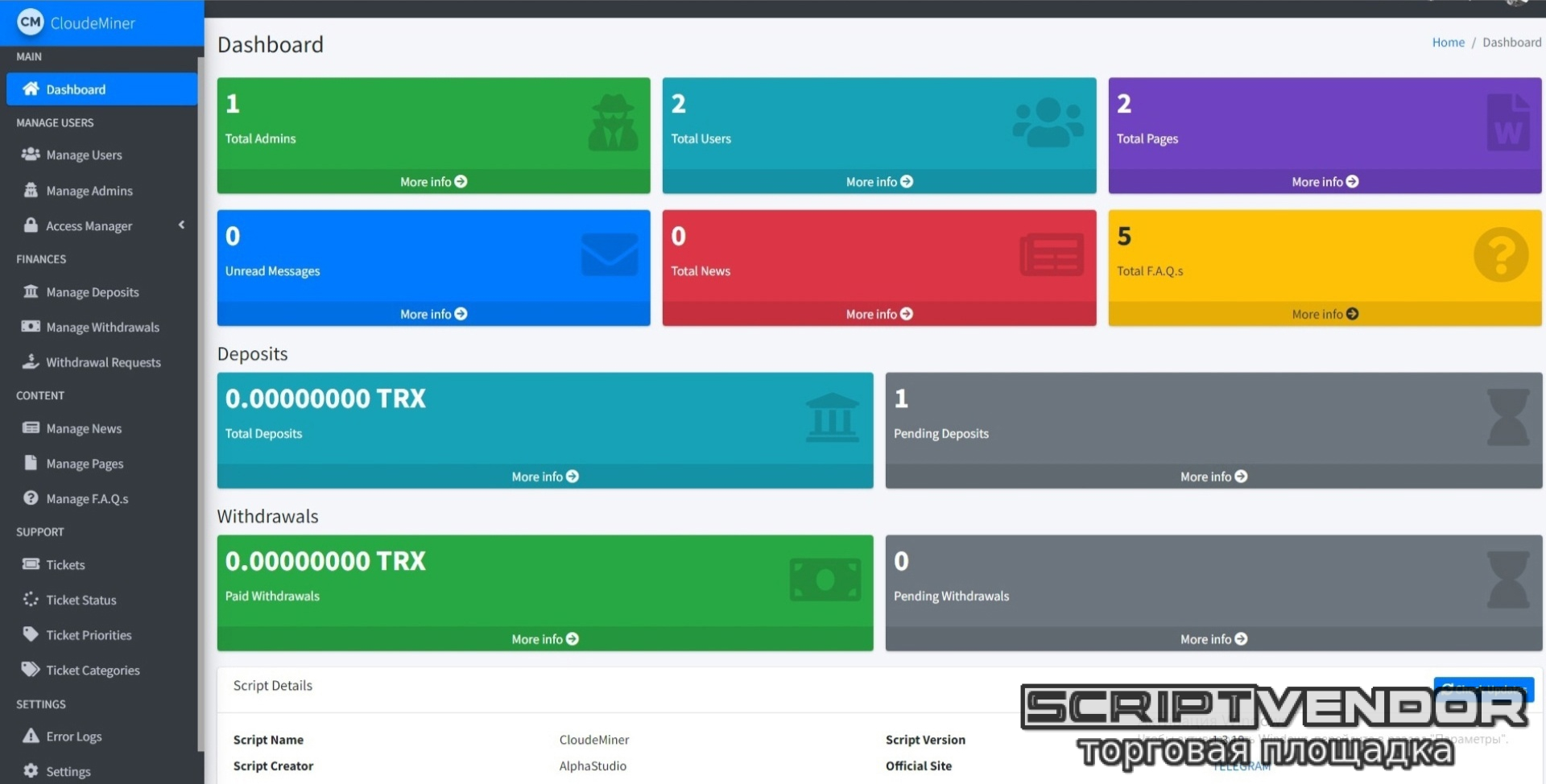Viewport: 1546px width, 784px height.
Task: Click the Paid Withdrawals money bill icon
Action: [825, 580]
